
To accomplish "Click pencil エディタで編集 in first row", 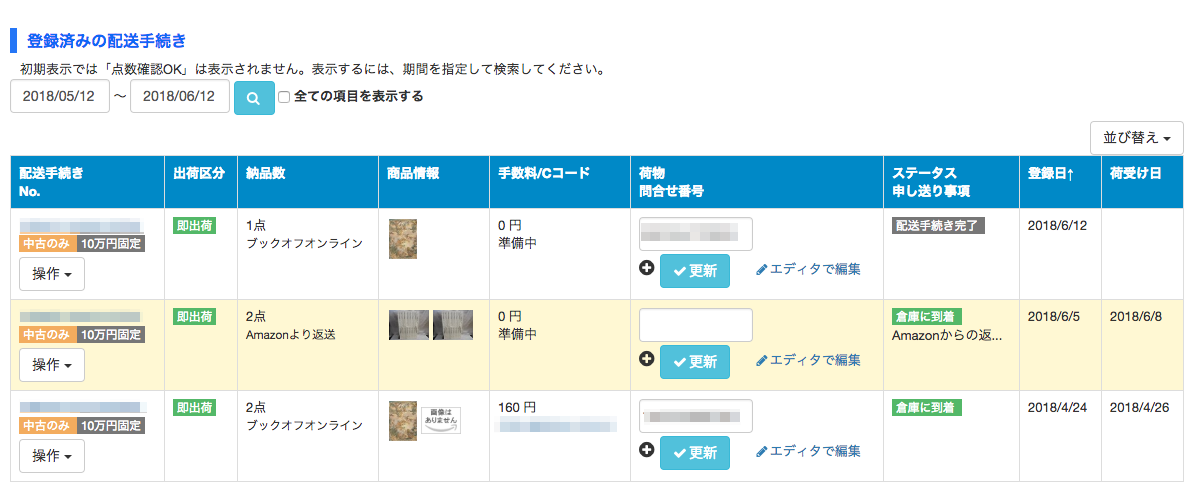I will [808, 269].
